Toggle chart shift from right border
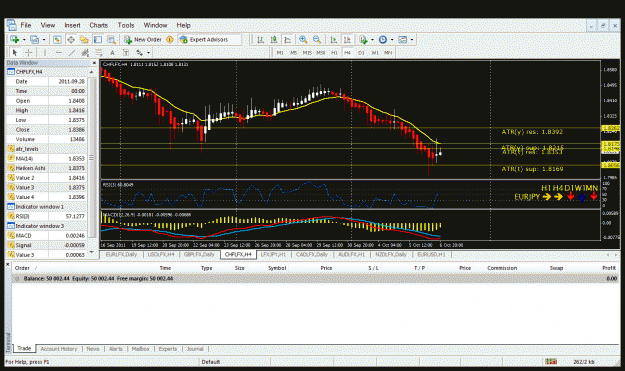This screenshot has height=371, width=625. coord(347,39)
